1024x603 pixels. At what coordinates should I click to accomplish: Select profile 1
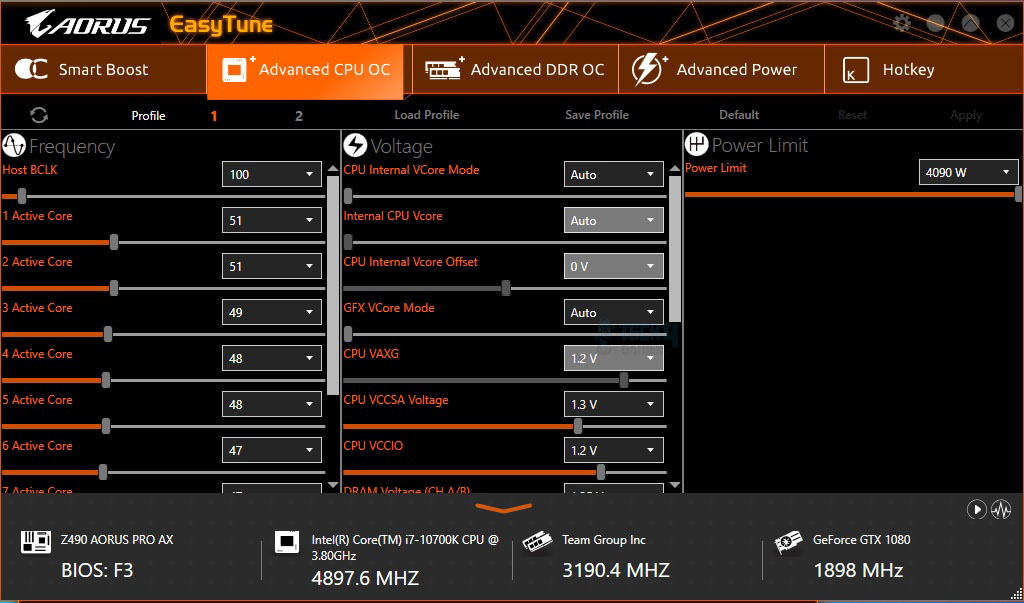tap(214, 116)
